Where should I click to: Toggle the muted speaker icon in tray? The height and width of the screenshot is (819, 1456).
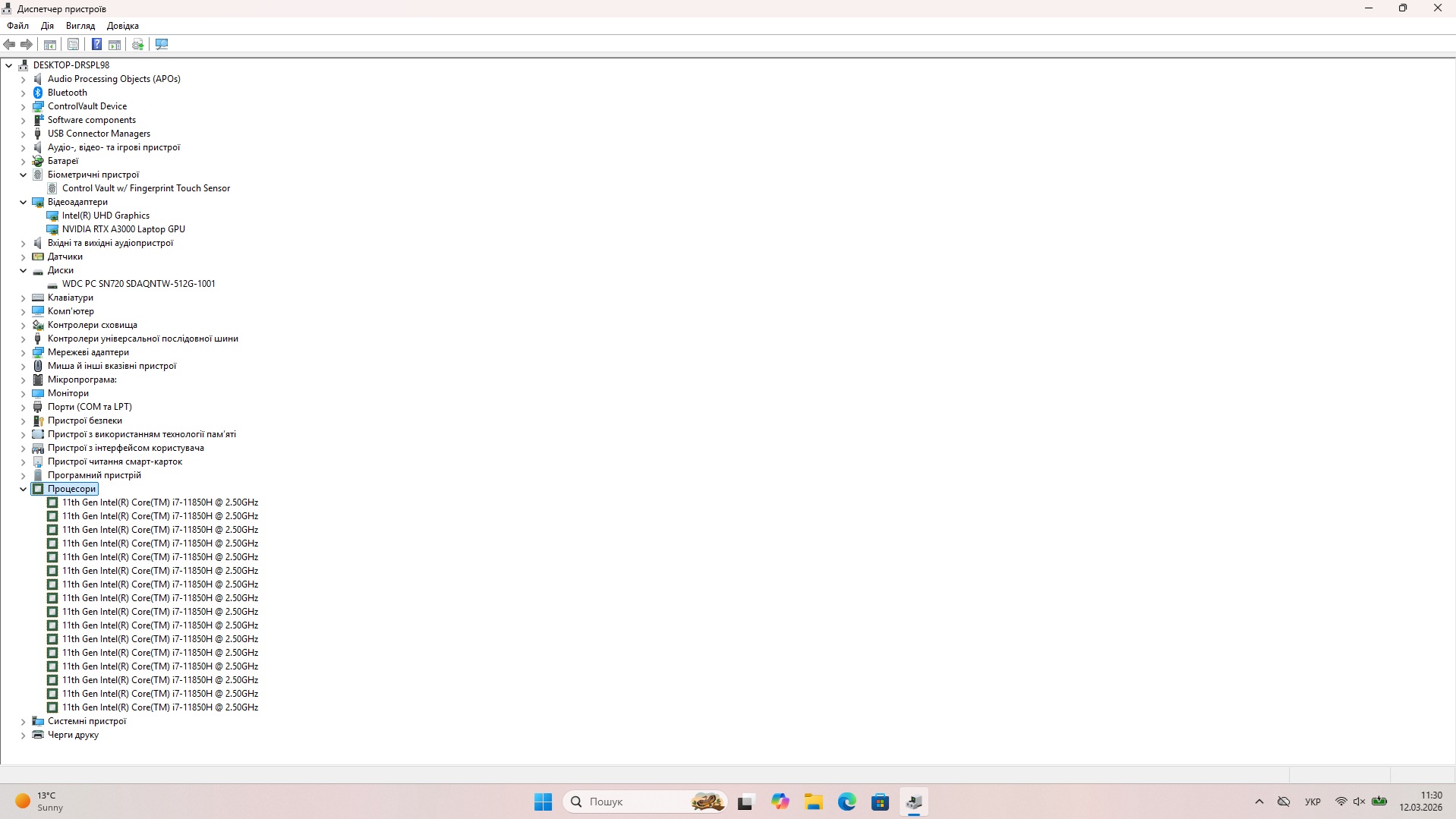point(1359,802)
